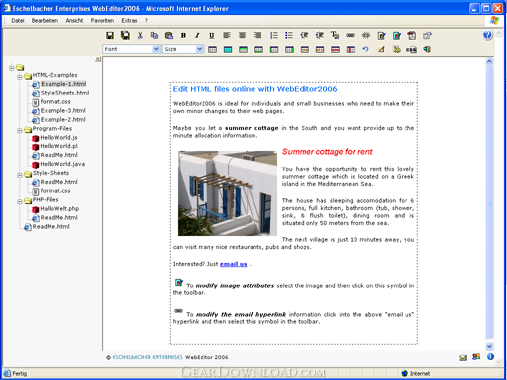Collapse the Program-Files folder node
Viewport: 507px width, 380px height.
(x=20, y=130)
